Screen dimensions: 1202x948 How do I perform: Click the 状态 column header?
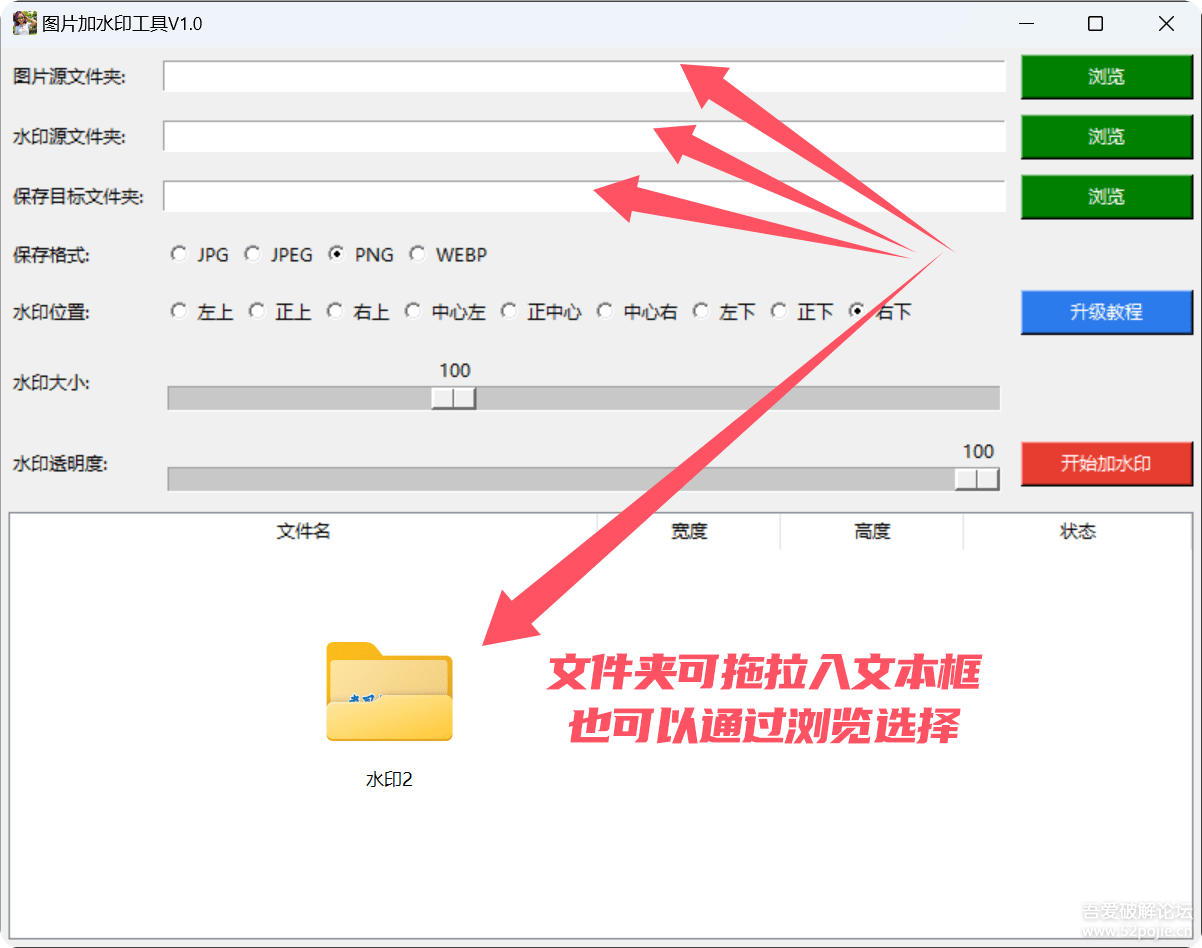tap(1078, 532)
